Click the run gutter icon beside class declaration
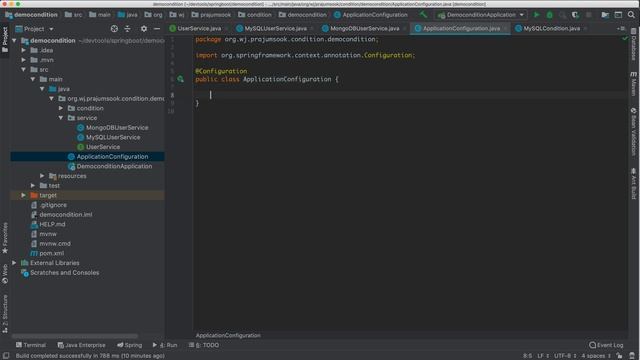 pos(180,79)
